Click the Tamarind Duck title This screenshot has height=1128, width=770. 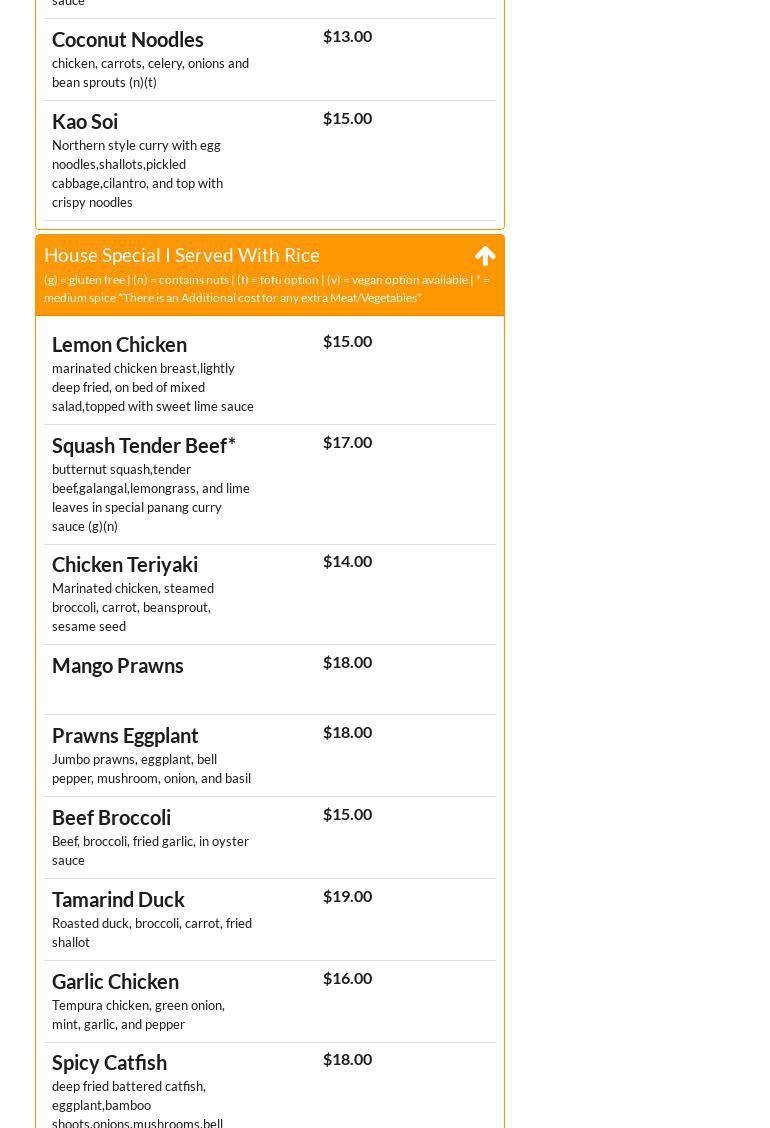(x=118, y=899)
